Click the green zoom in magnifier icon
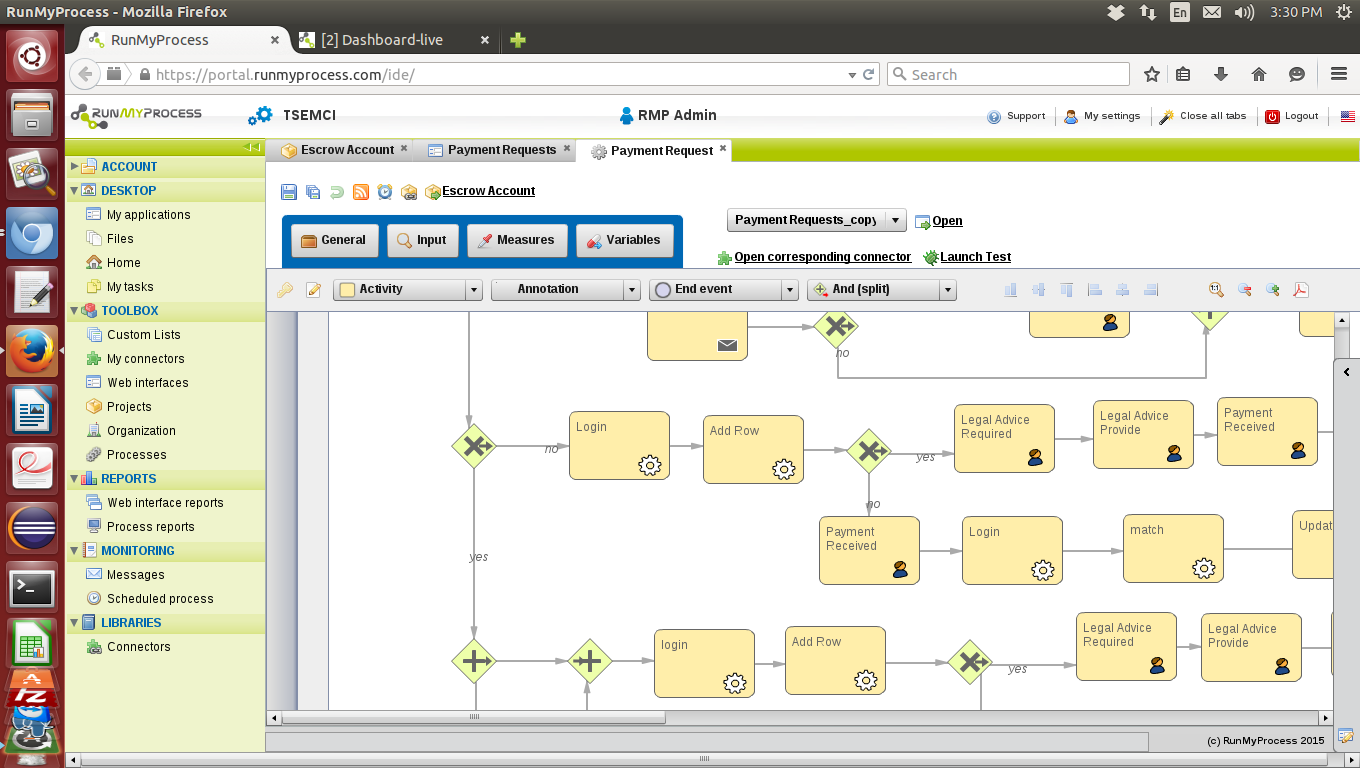 coord(1273,290)
